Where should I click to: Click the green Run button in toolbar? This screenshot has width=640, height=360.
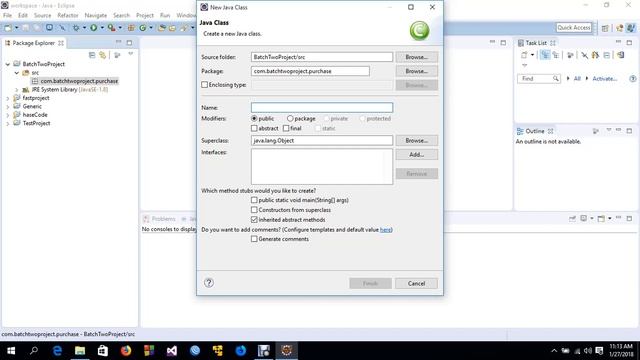(x=93, y=28)
